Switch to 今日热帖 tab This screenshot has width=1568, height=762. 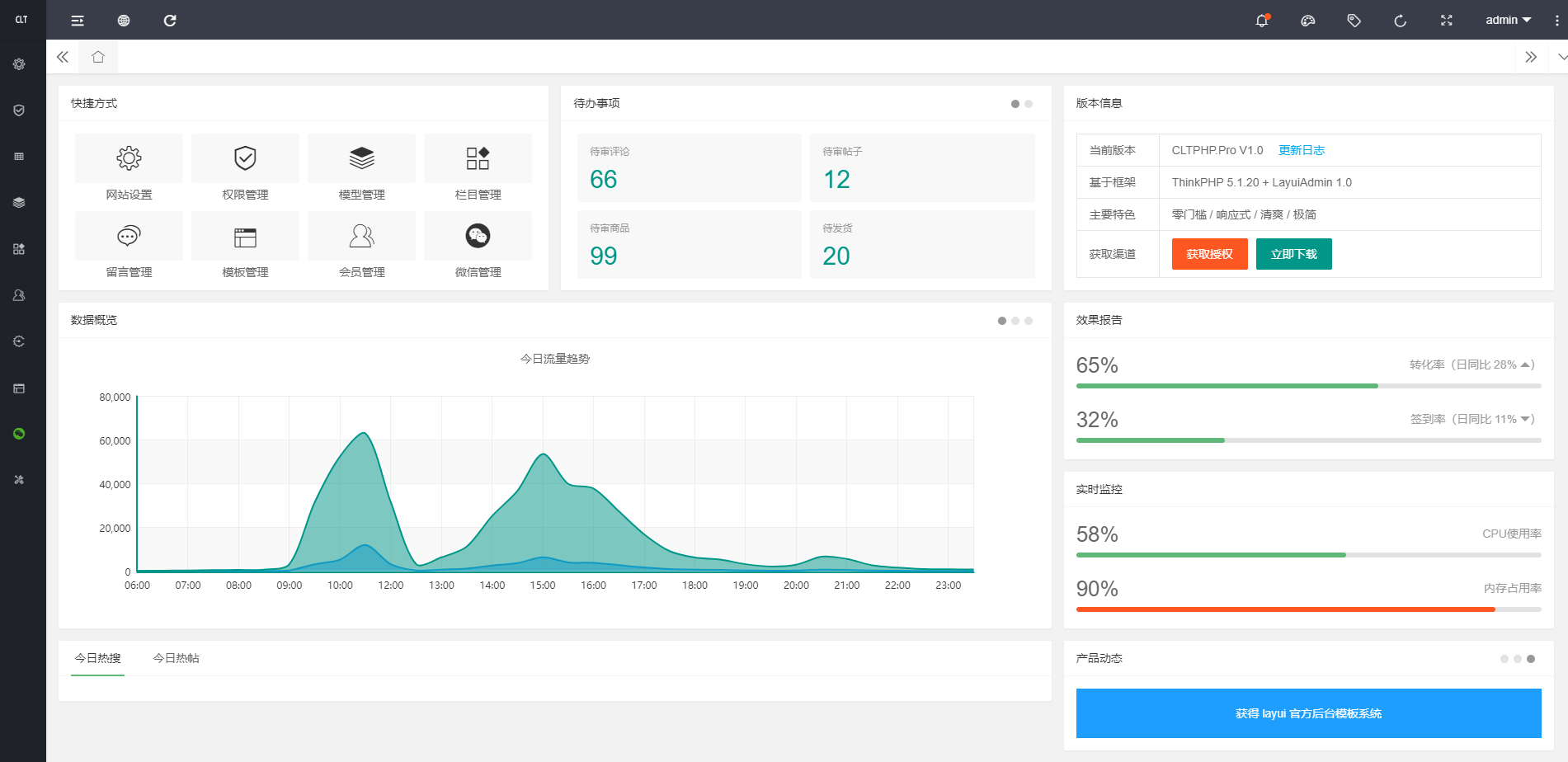176,658
